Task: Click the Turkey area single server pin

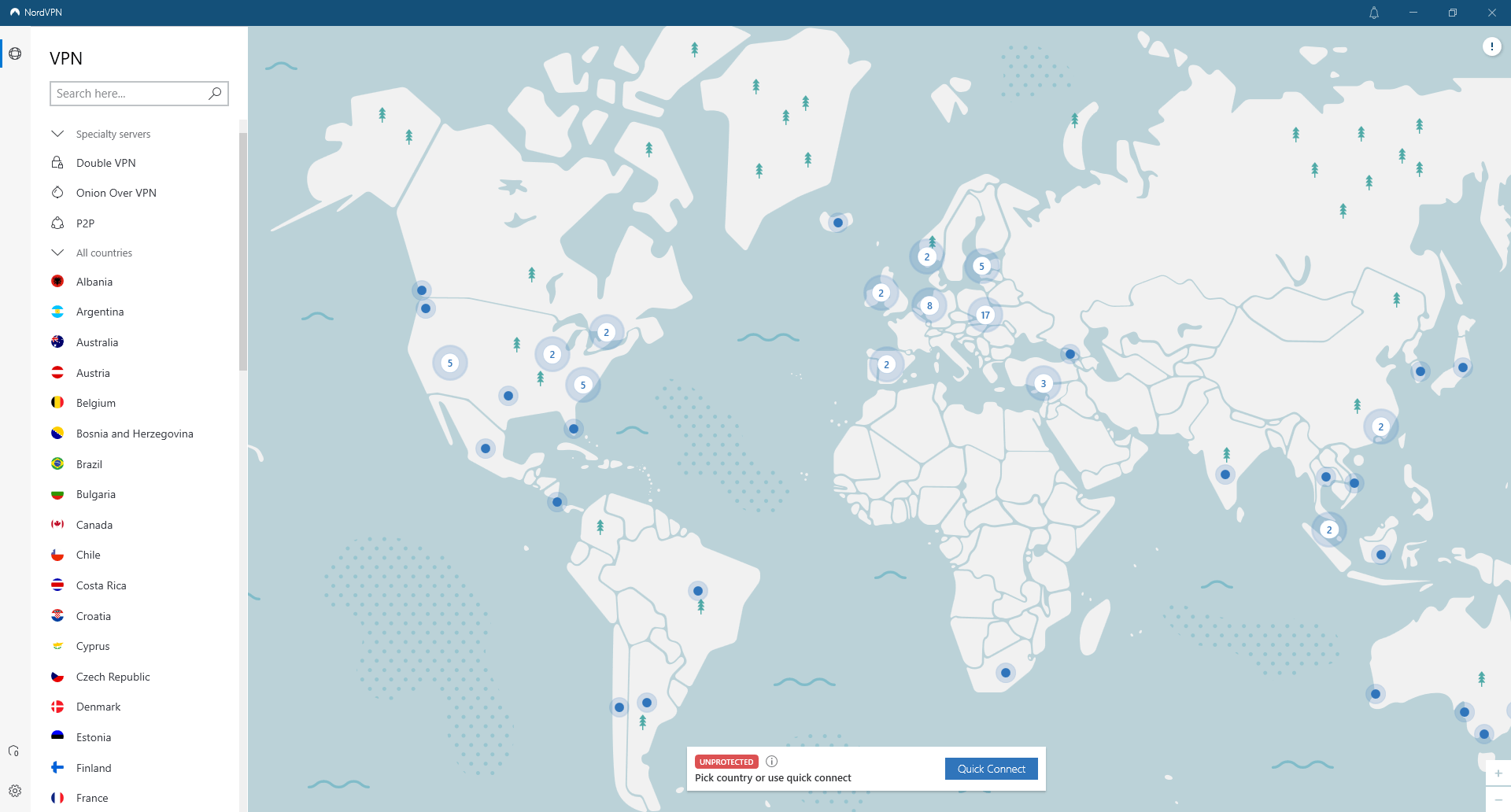Action: coord(1070,354)
